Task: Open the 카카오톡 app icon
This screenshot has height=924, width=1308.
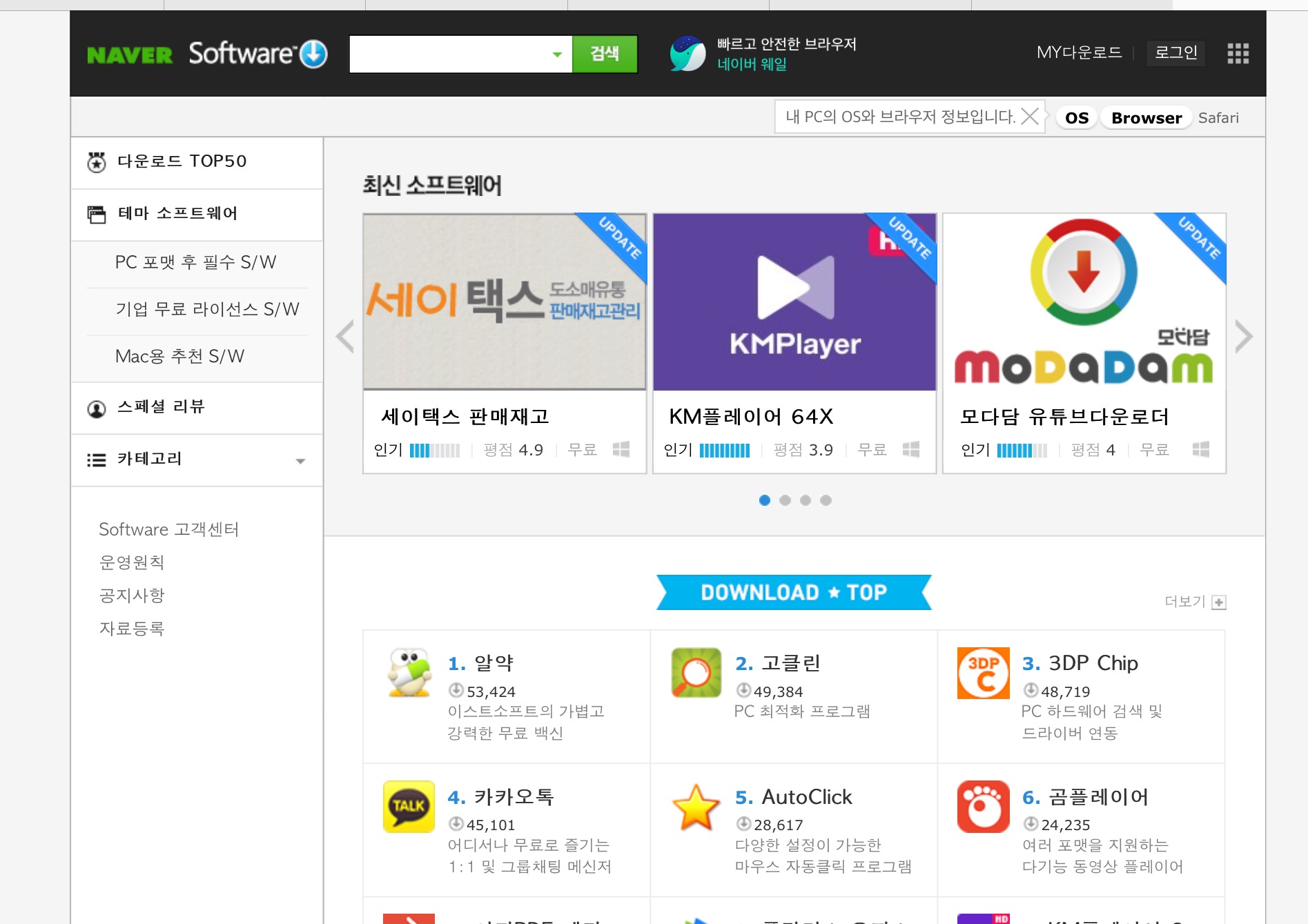Action: tap(409, 806)
